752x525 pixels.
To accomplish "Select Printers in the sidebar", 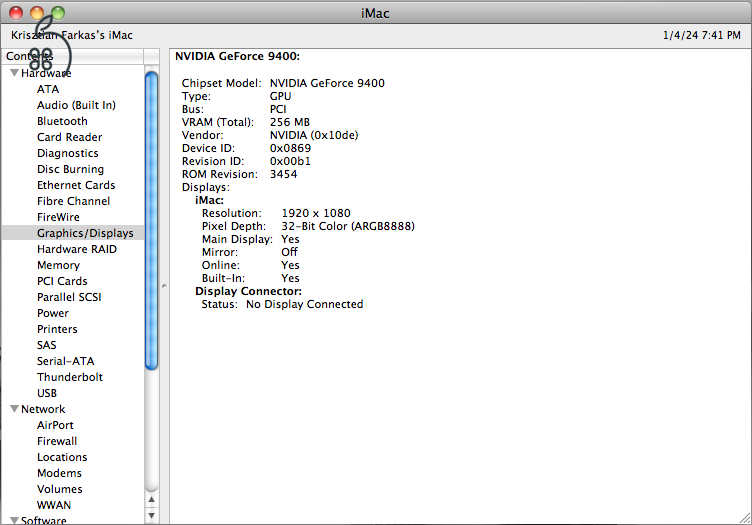I will coord(57,329).
